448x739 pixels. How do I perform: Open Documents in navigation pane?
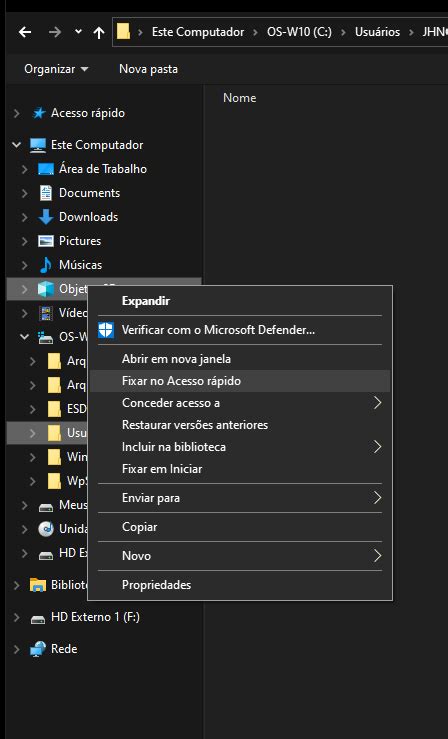[x=90, y=193]
